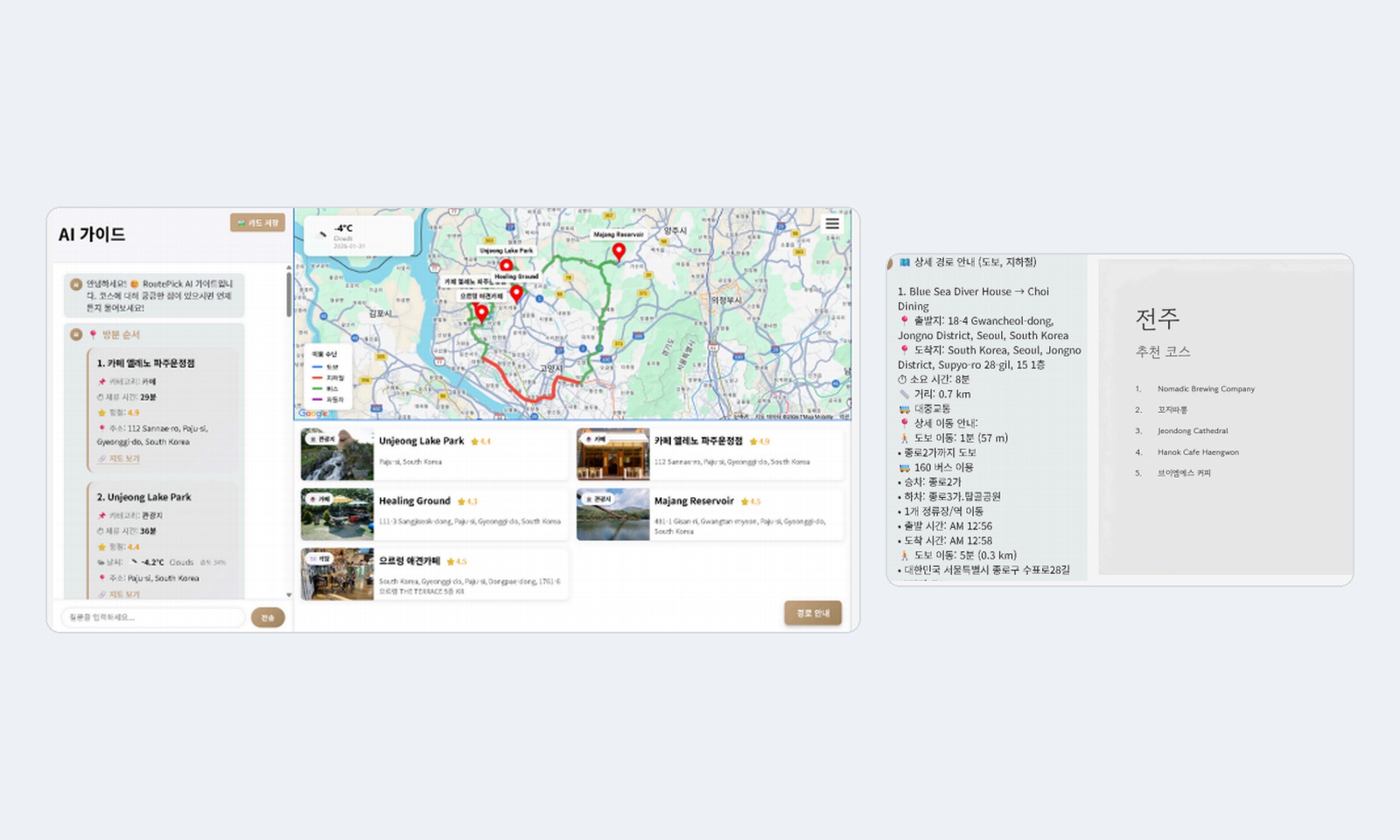Click the 'AI 가이드' panel heading
The height and width of the screenshot is (840, 1400).
pos(92,234)
